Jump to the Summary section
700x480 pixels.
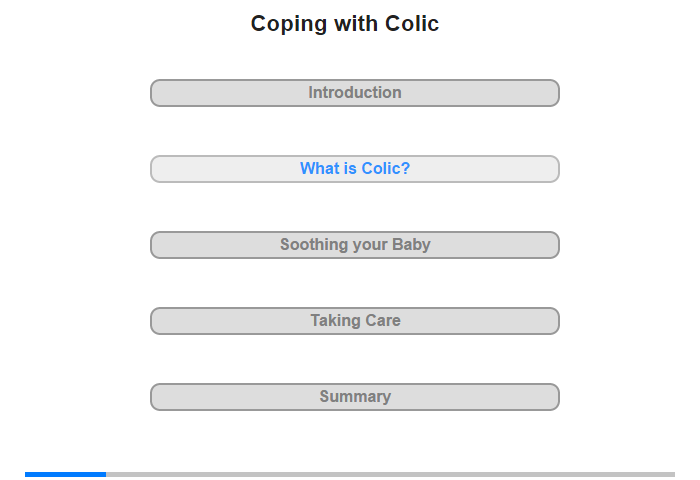[354, 397]
